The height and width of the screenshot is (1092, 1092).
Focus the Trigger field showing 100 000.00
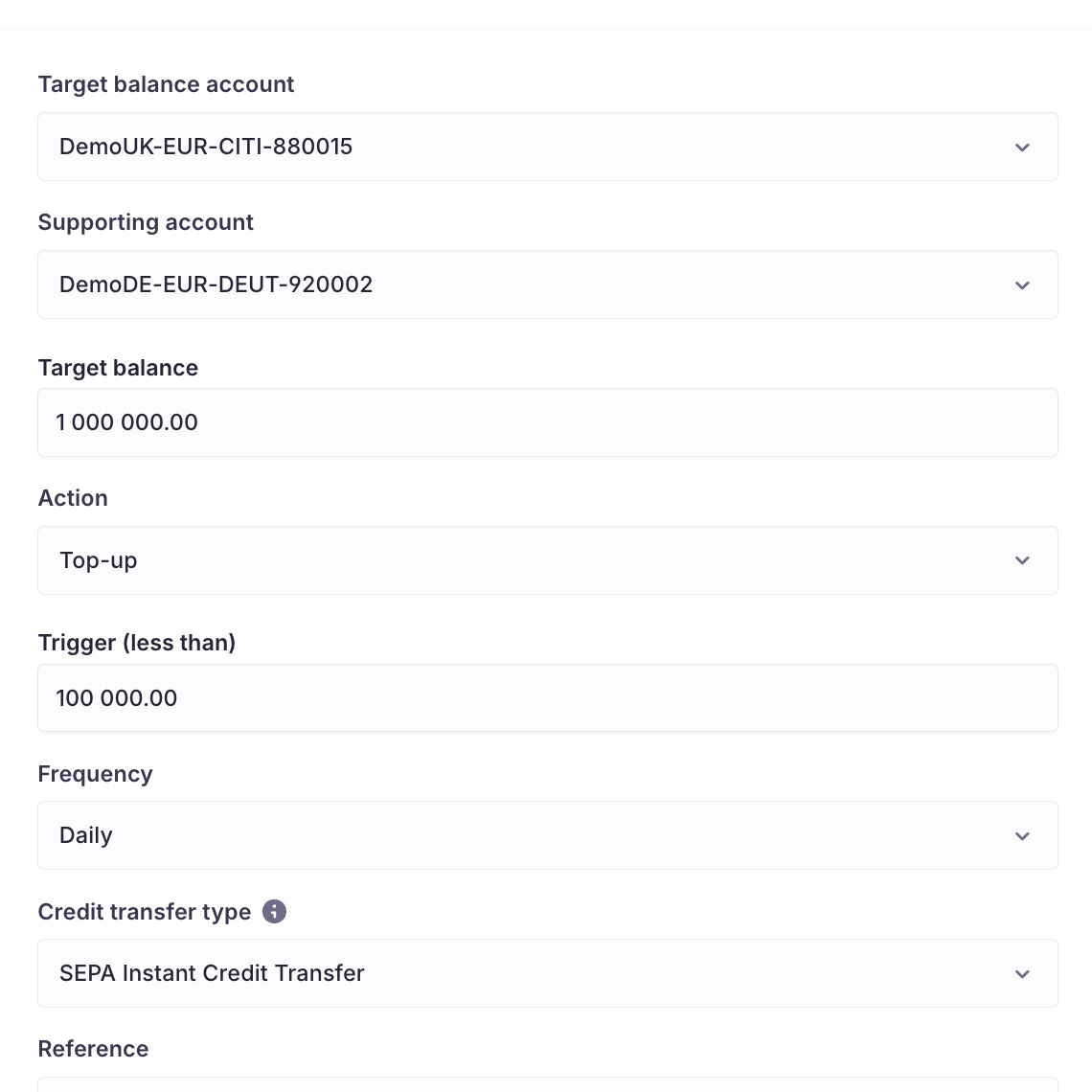[x=547, y=697]
